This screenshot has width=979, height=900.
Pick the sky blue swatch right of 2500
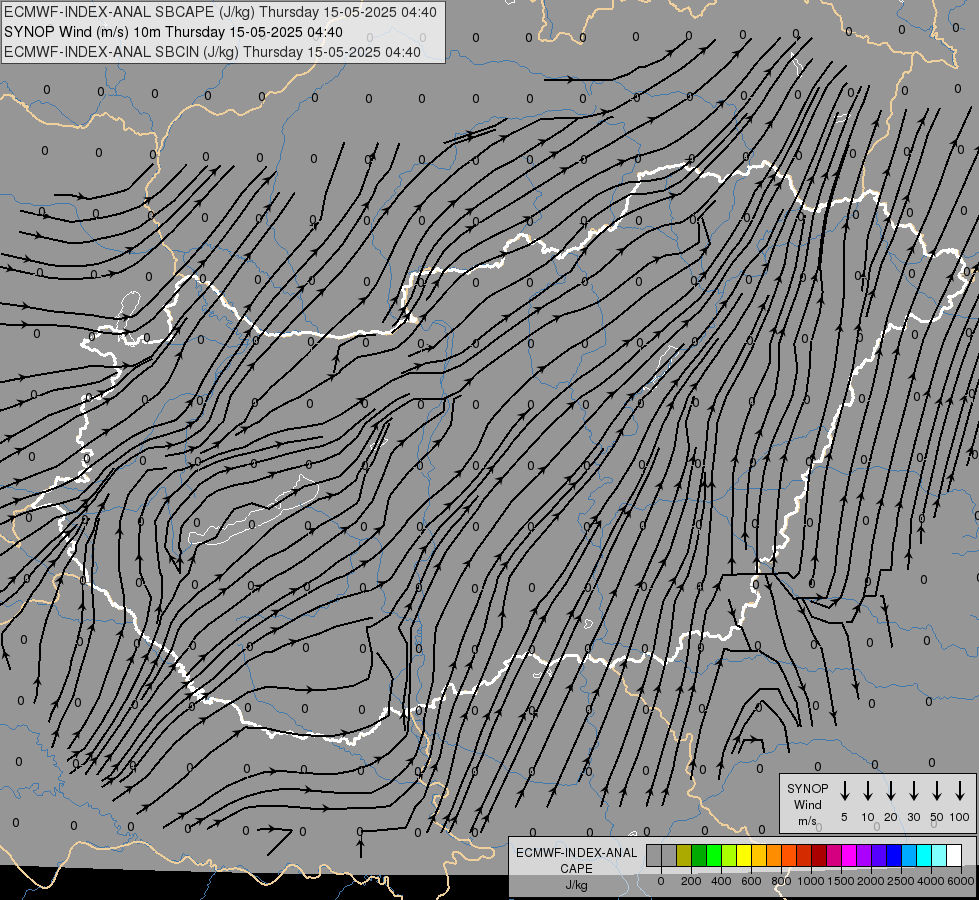coord(908,855)
